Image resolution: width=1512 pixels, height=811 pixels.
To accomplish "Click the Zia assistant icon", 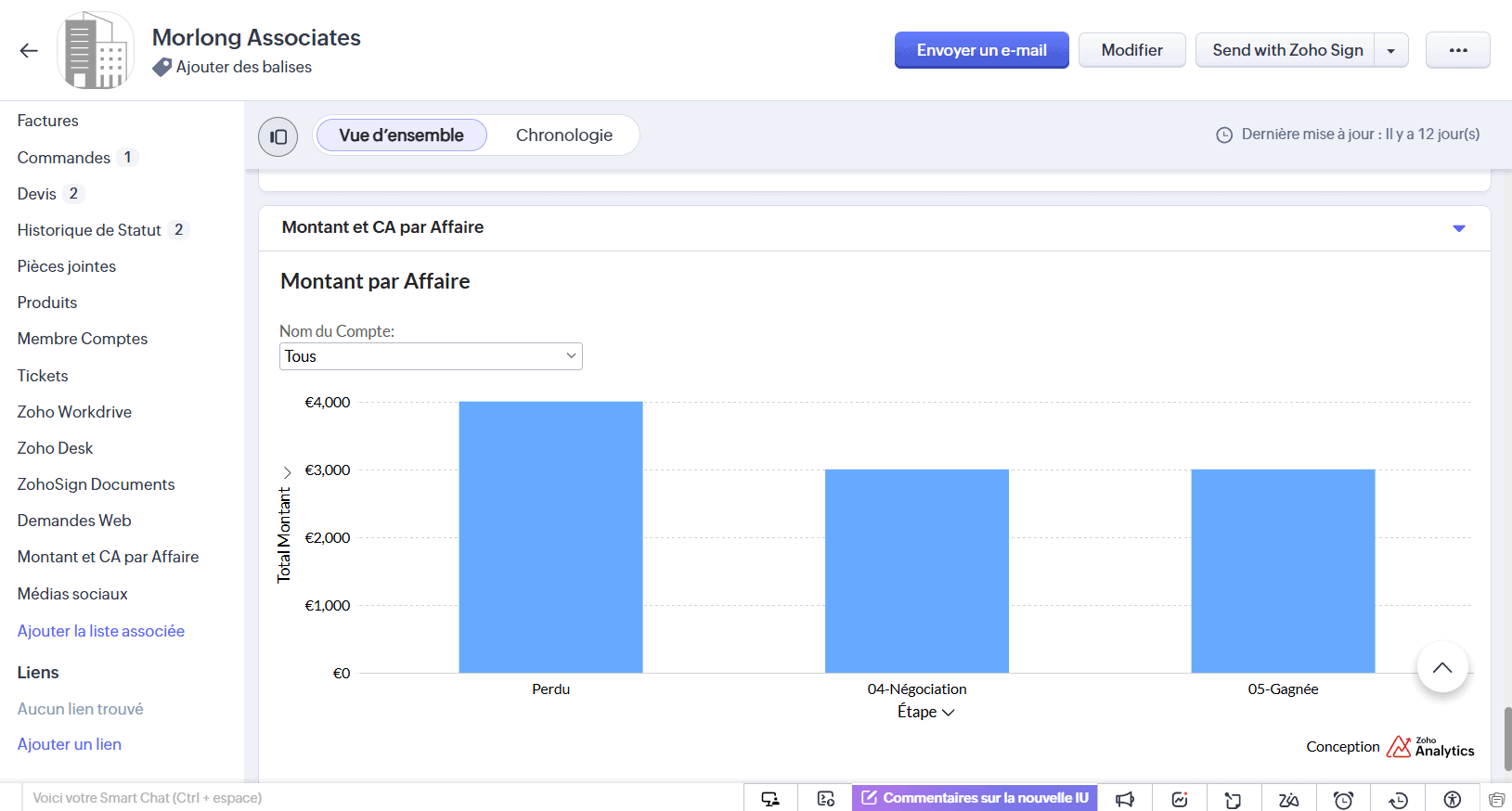I will (x=1288, y=799).
